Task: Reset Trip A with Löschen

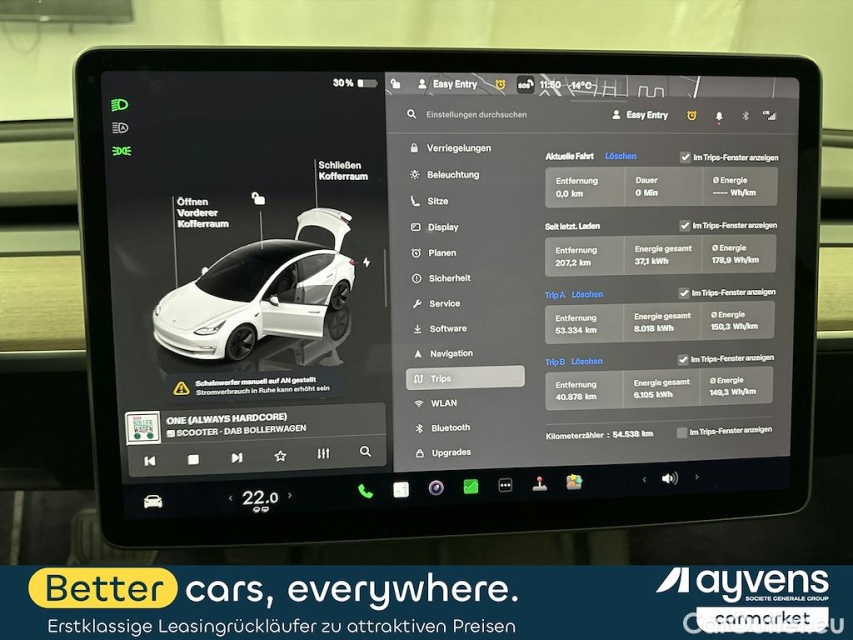Action: tap(587, 294)
